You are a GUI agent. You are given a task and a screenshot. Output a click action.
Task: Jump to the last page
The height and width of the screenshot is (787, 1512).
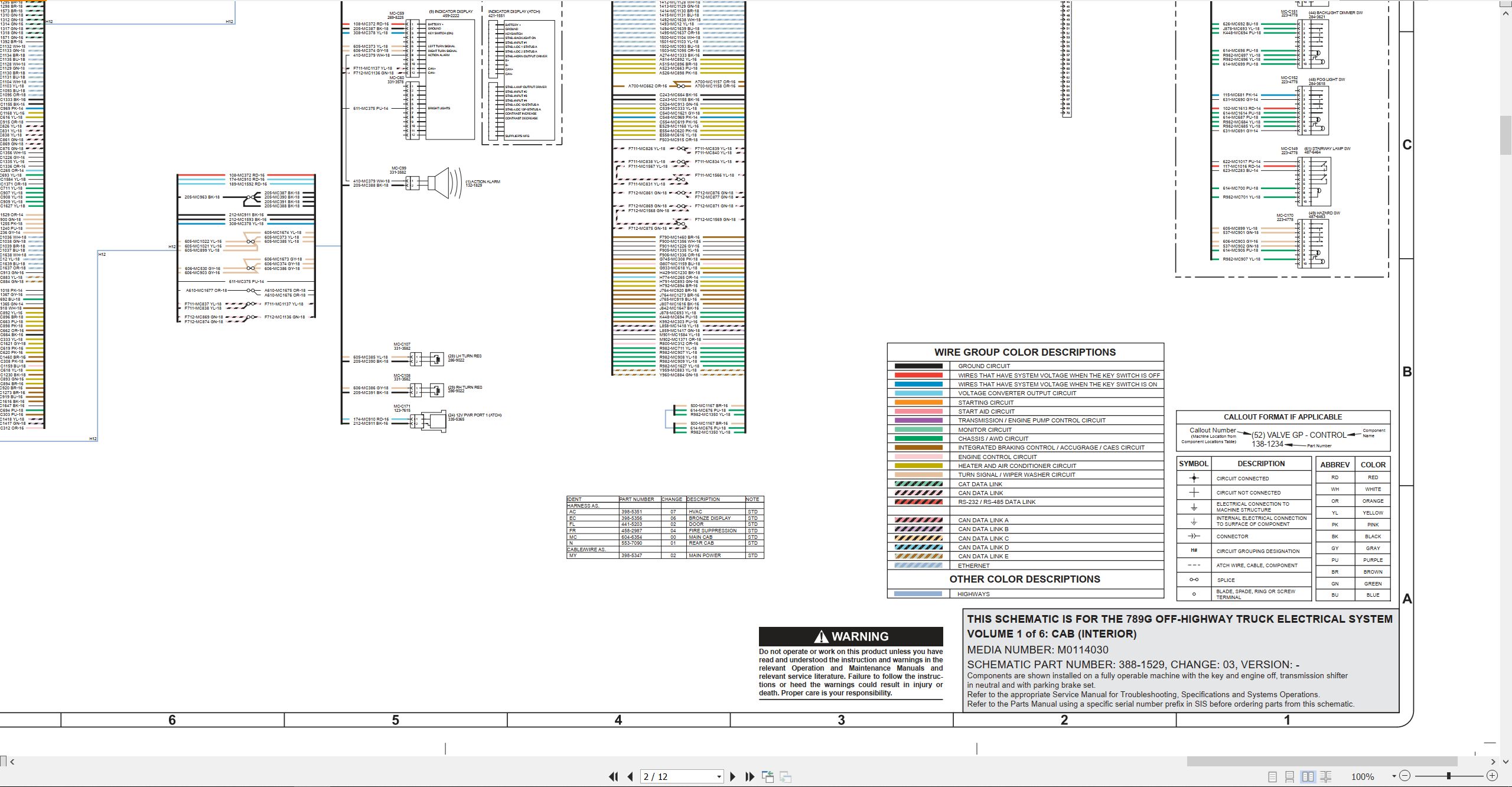click(750, 776)
